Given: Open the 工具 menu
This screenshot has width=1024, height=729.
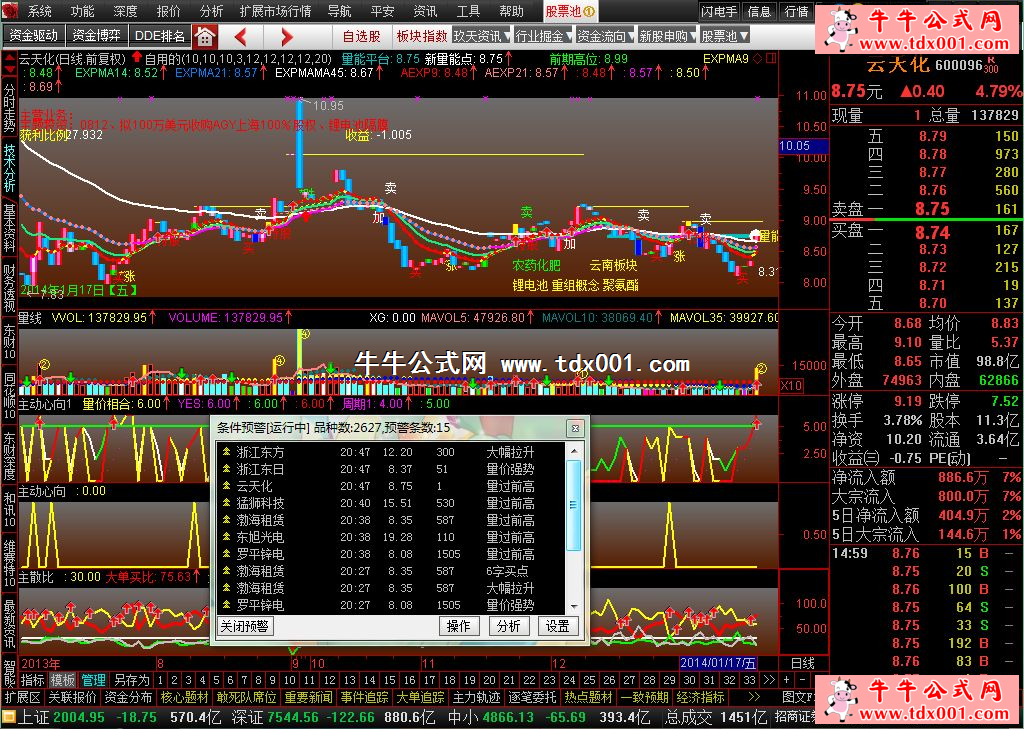Looking at the screenshot, I should pos(468,11).
